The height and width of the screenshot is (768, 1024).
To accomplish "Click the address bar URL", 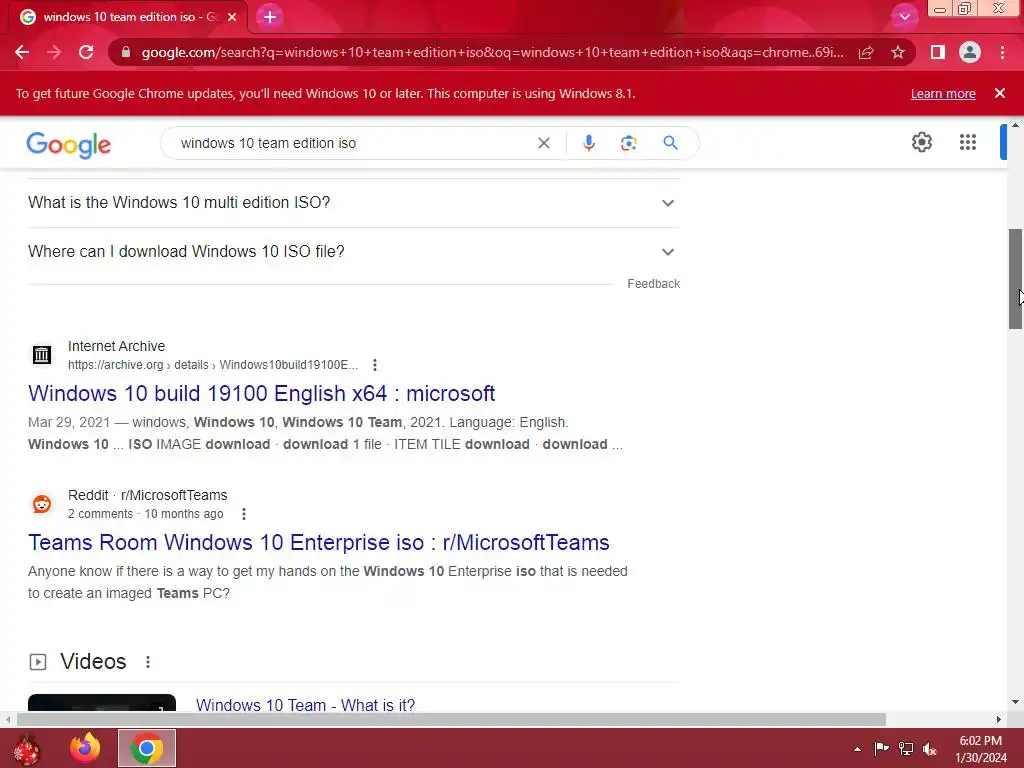I will 492,52.
